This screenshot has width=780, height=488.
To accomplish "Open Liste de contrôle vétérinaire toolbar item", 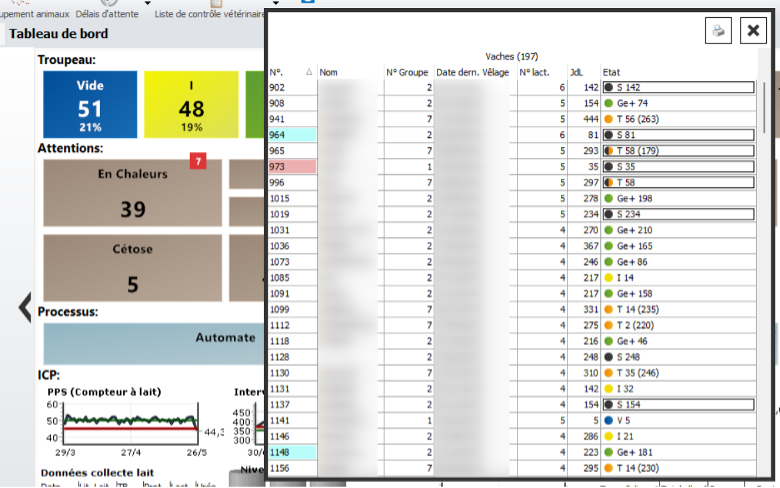I will click(x=209, y=14).
